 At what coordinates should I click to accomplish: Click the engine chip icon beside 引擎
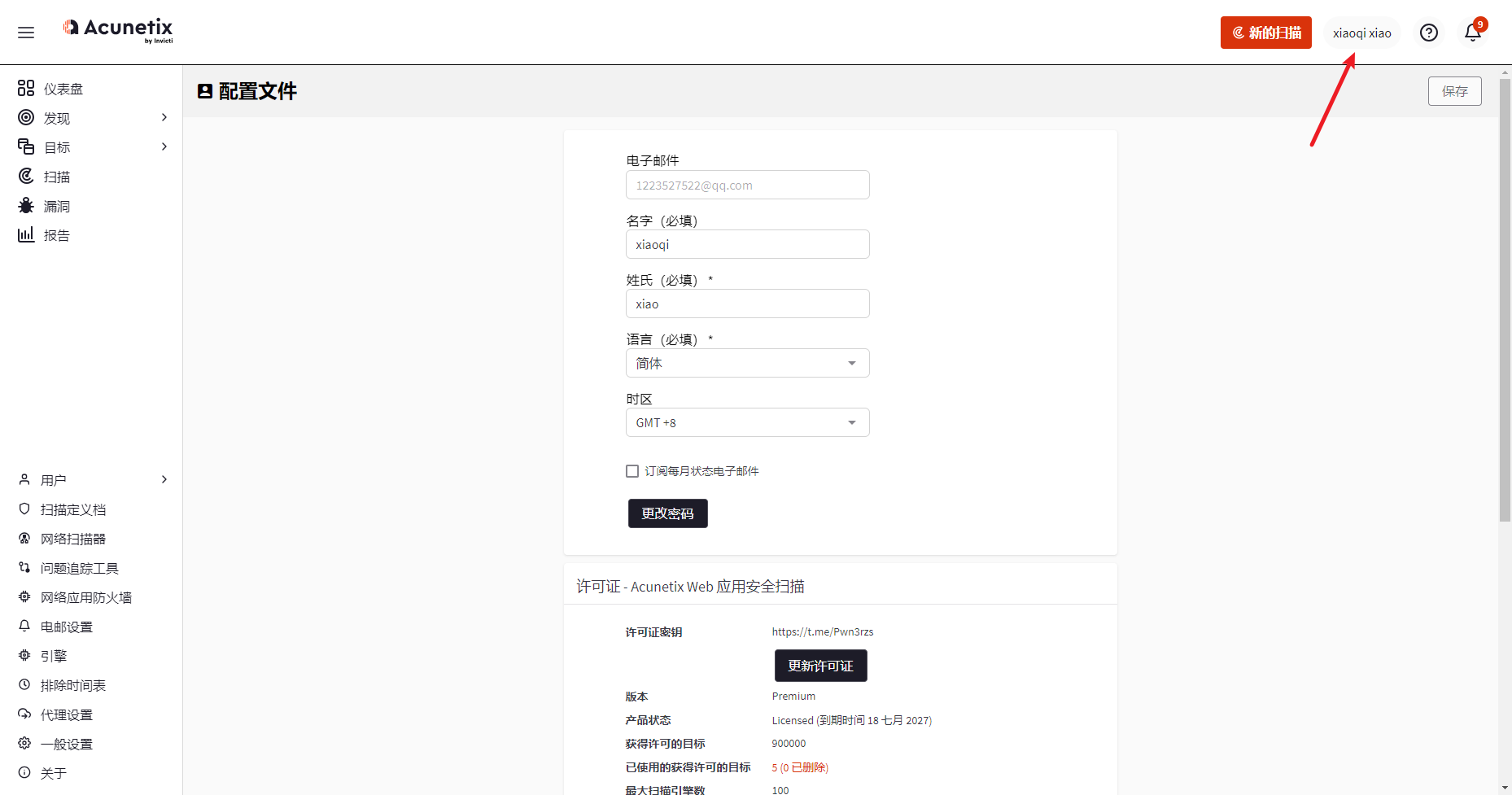tap(24, 655)
